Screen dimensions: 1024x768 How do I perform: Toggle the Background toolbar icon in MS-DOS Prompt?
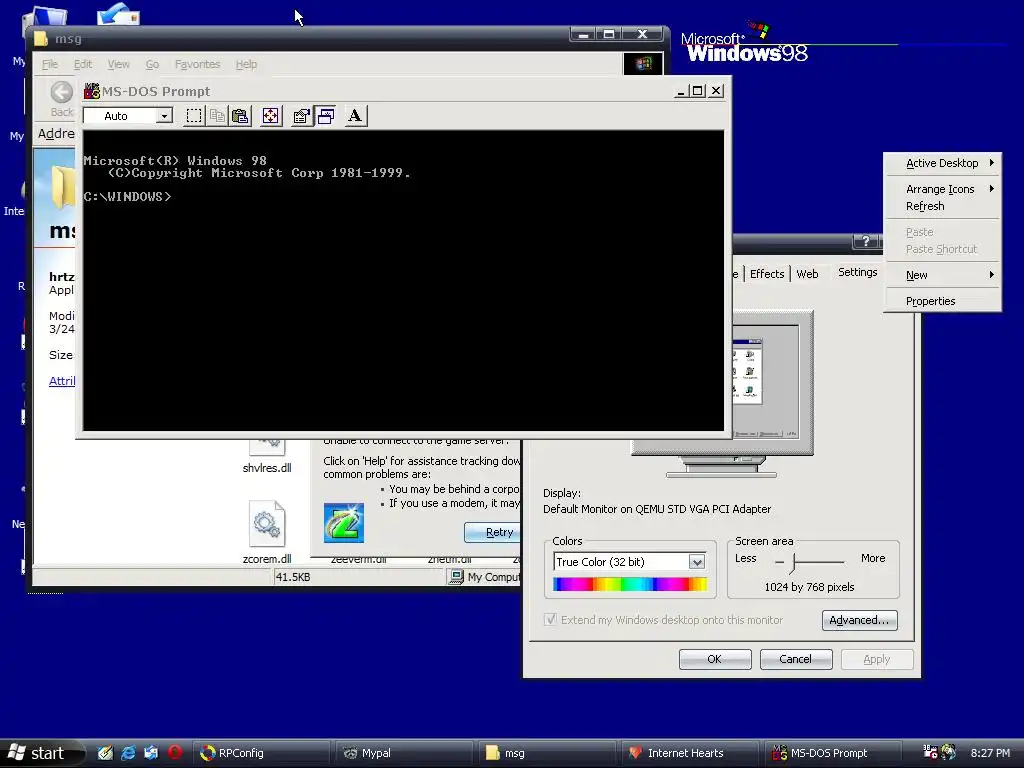(x=325, y=116)
